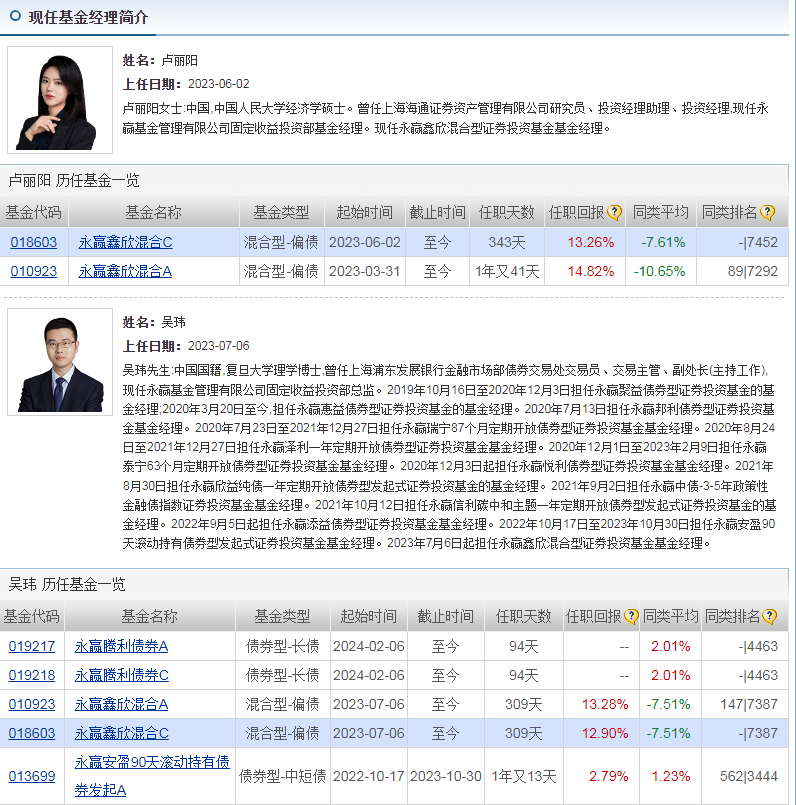The image size is (796, 805).
Task: Click 12.90% return value
Action: coord(605,733)
